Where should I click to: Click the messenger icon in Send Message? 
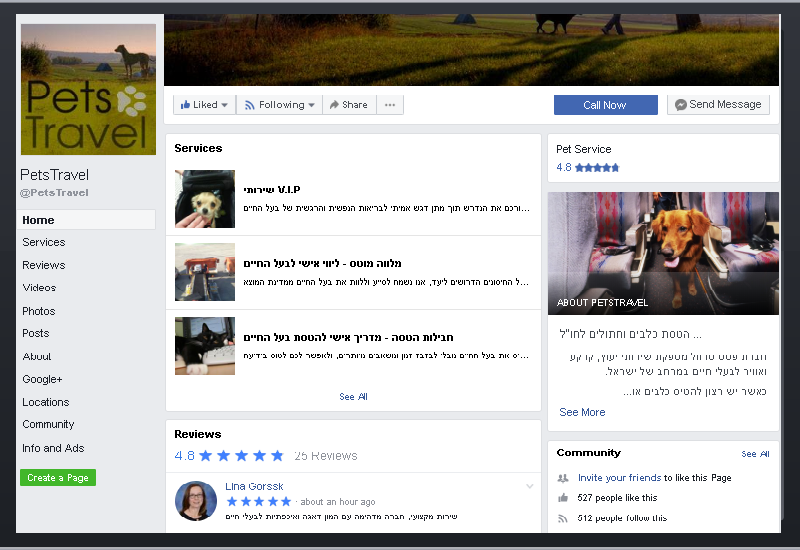click(x=681, y=105)
